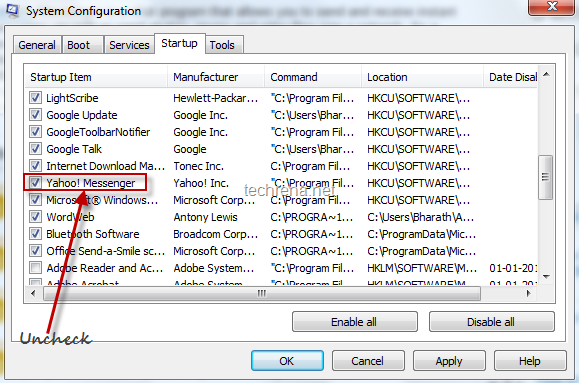
Task: Sort by the Command column header
Action: 313,77
